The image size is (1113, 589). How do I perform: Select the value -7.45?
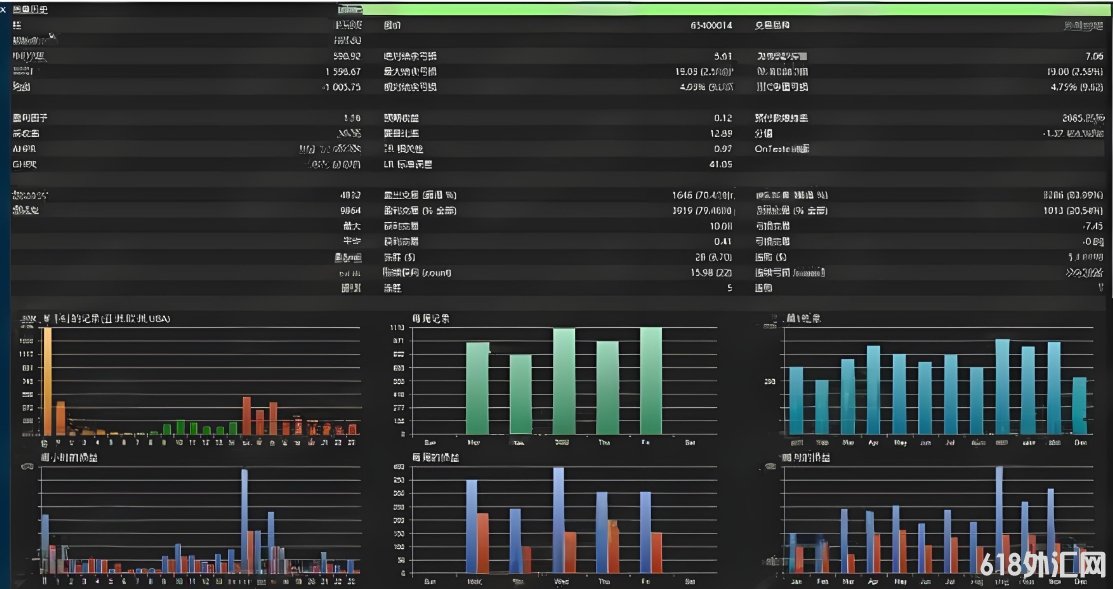pyautogui.click(x=1093, y=226)
